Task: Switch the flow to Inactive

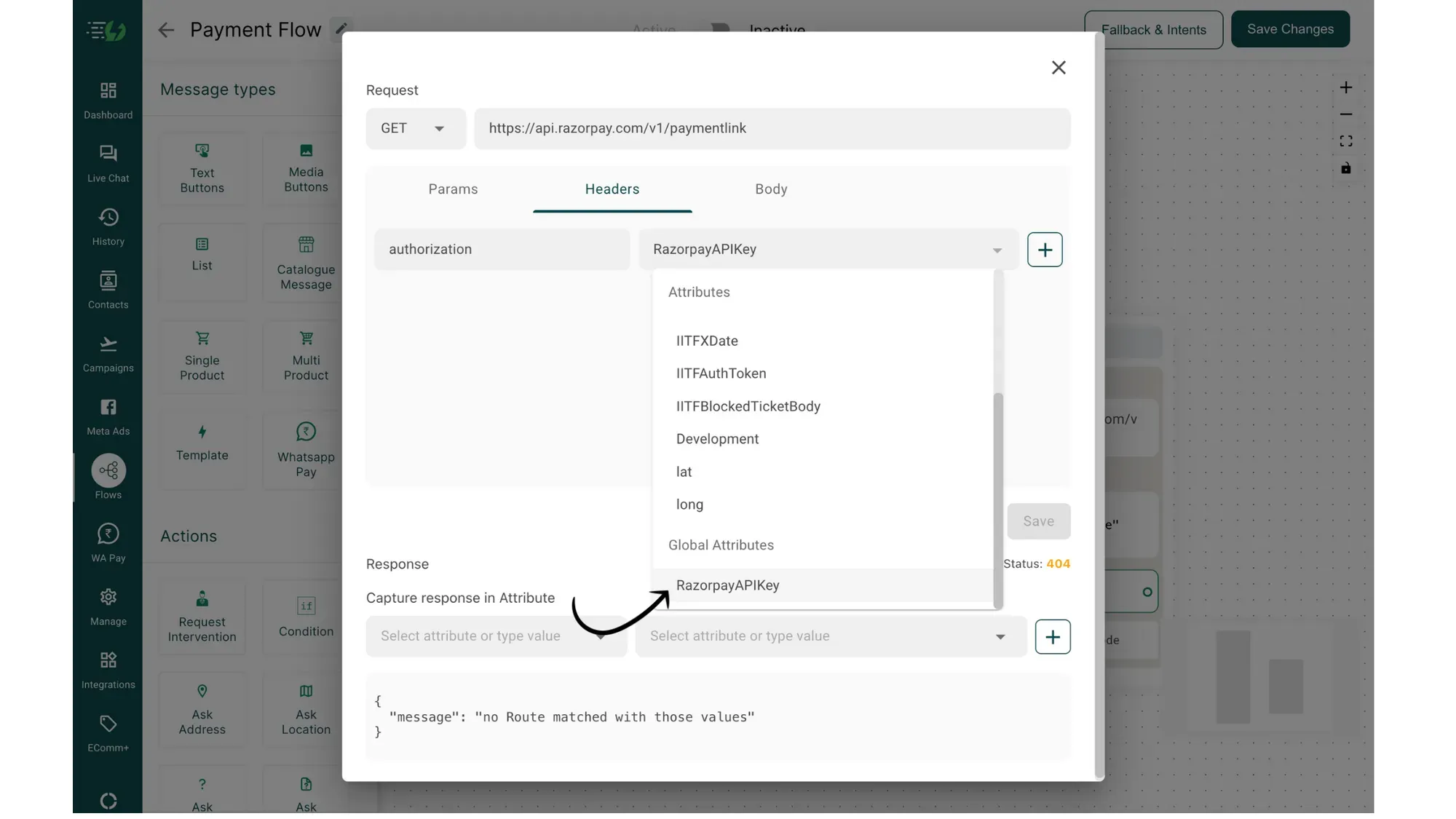Action: pyautogui.click(x=719, y=30)
